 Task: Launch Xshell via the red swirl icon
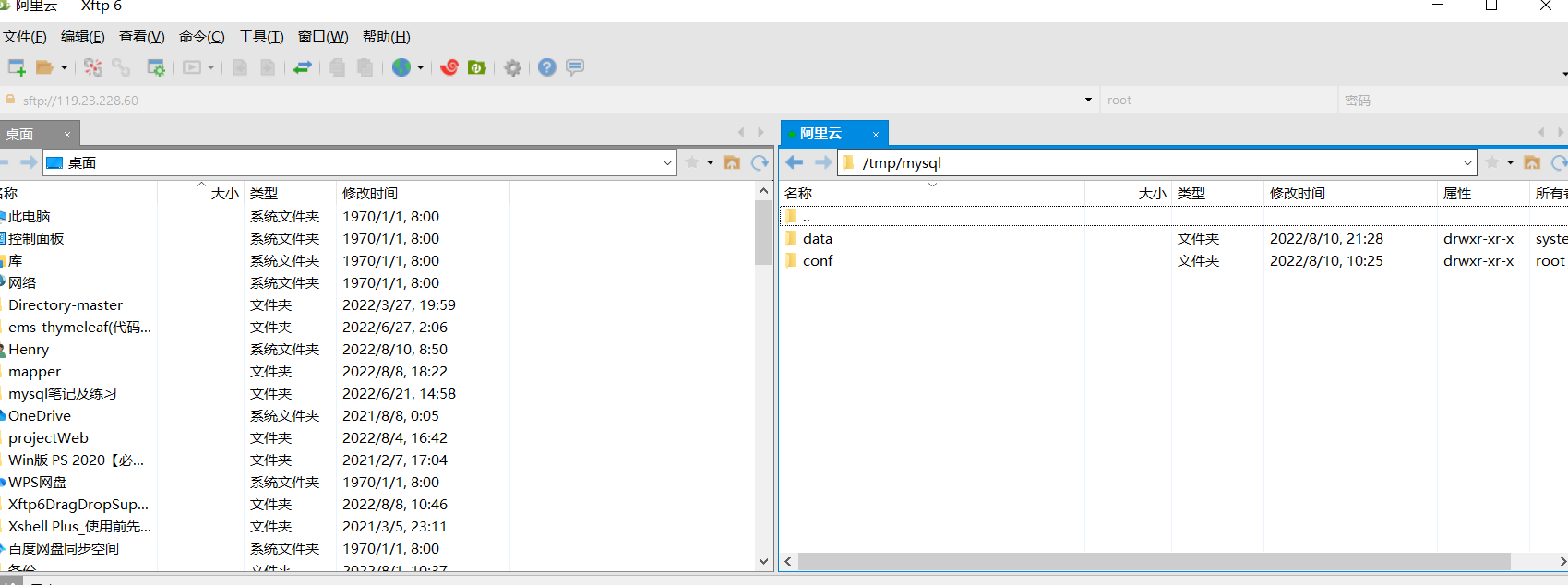click(x=449, y=67)
